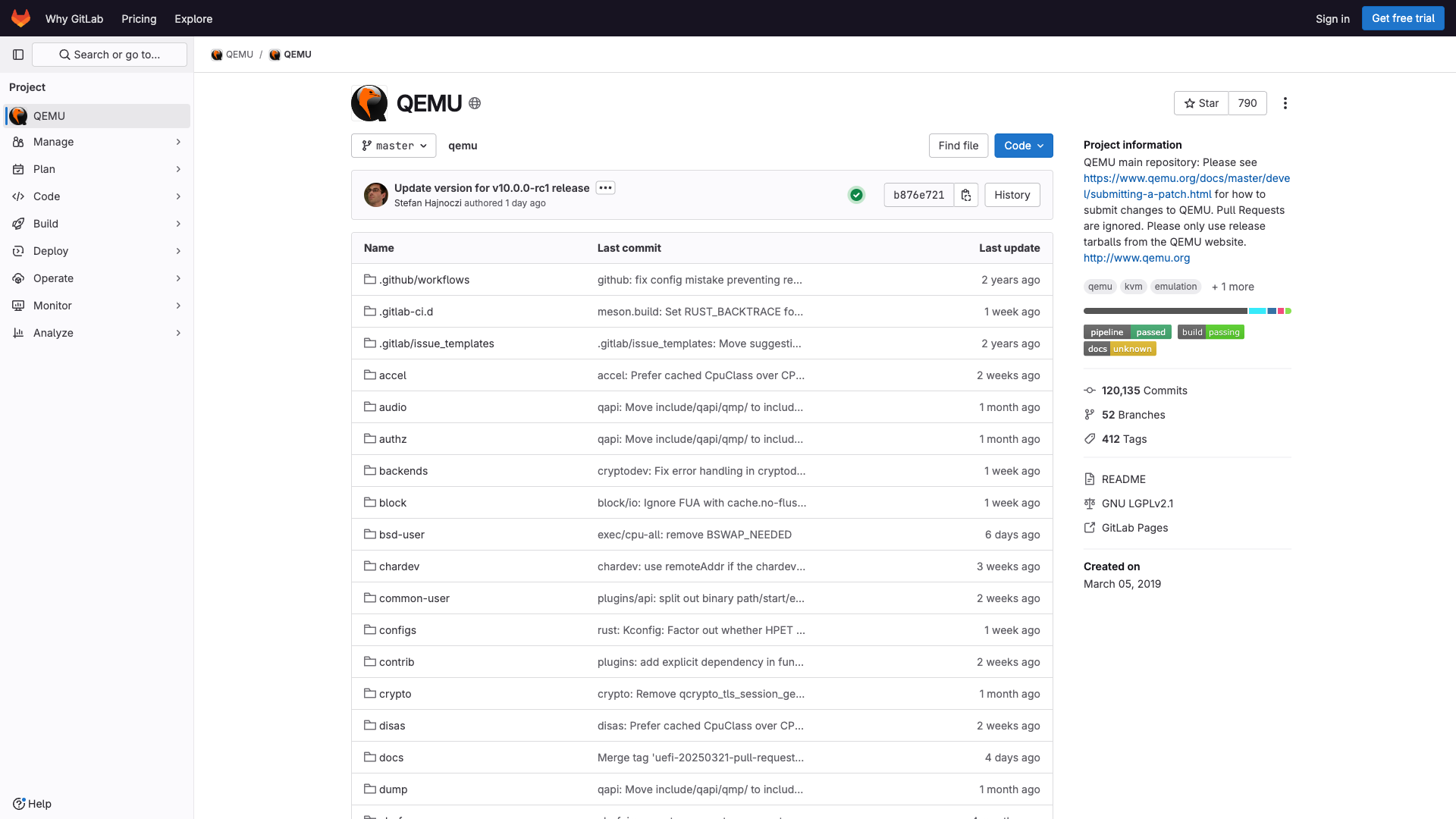Open the .gitlab-ci.d folder
Image resolution: width=1456 pixels, height=819 pixels.
click(406, 312)
